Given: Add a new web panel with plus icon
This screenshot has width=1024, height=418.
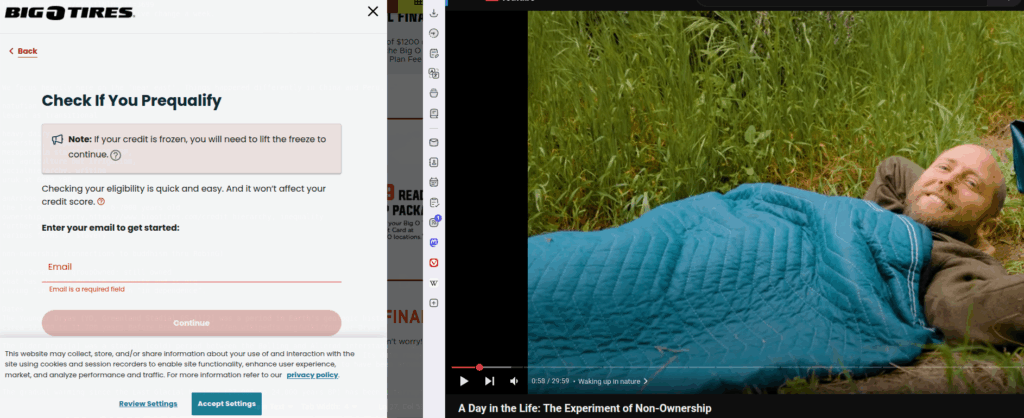Looking at the screenshot, I should point(434,303).
